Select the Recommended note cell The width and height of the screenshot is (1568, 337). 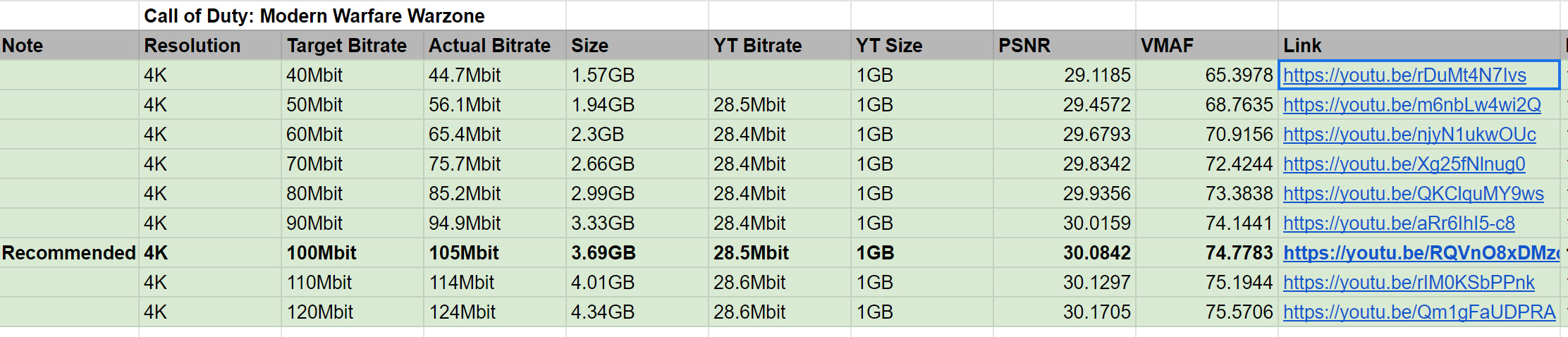pyautogui.click(x=69, y=253)
